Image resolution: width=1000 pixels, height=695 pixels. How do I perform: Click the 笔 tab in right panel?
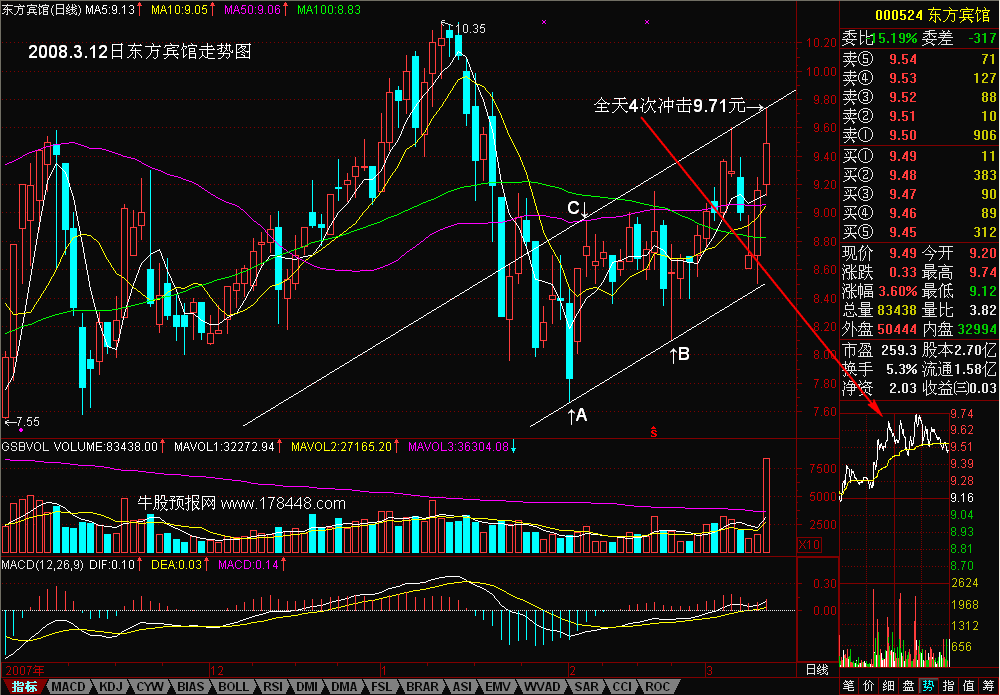tap(849, 686)
